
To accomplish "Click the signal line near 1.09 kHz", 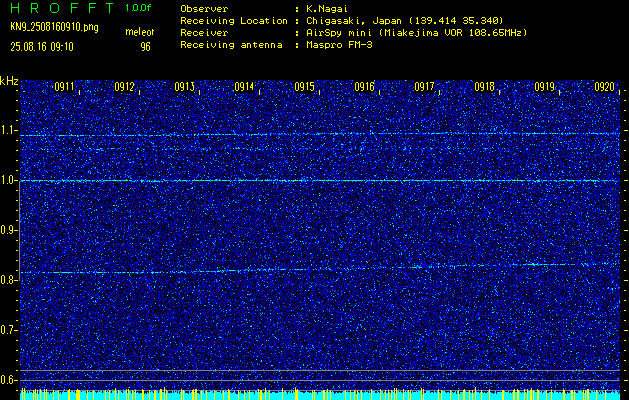I will pos(319,134).
